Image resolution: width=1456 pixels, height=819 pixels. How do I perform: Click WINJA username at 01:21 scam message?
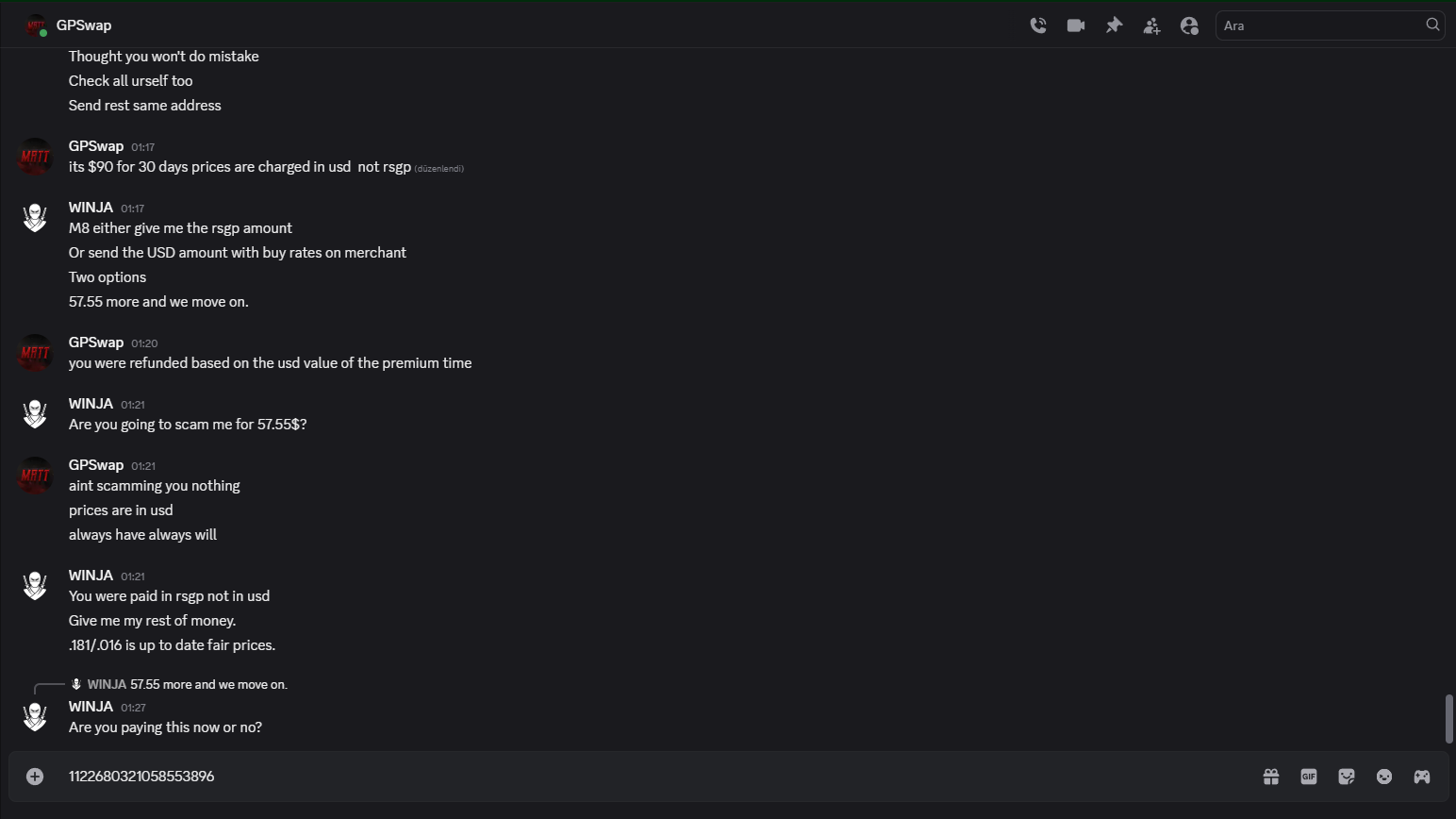[91, 404]
